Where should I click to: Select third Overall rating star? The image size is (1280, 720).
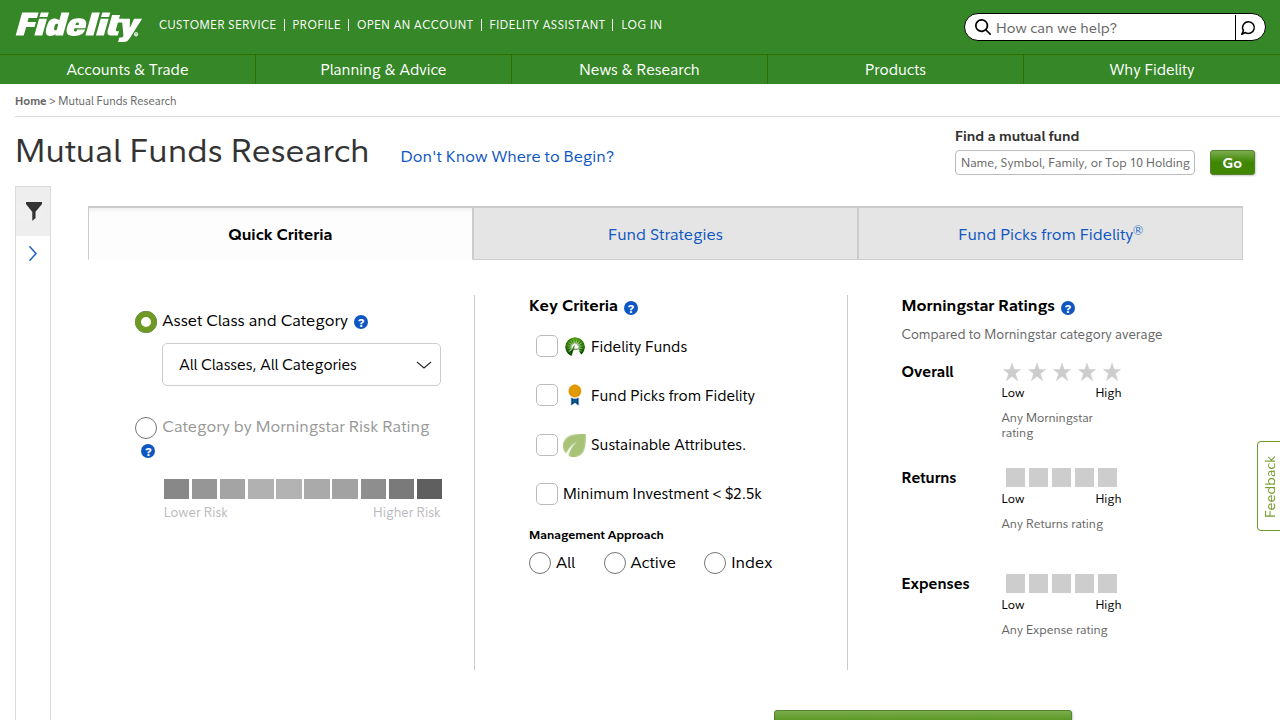1062,372
